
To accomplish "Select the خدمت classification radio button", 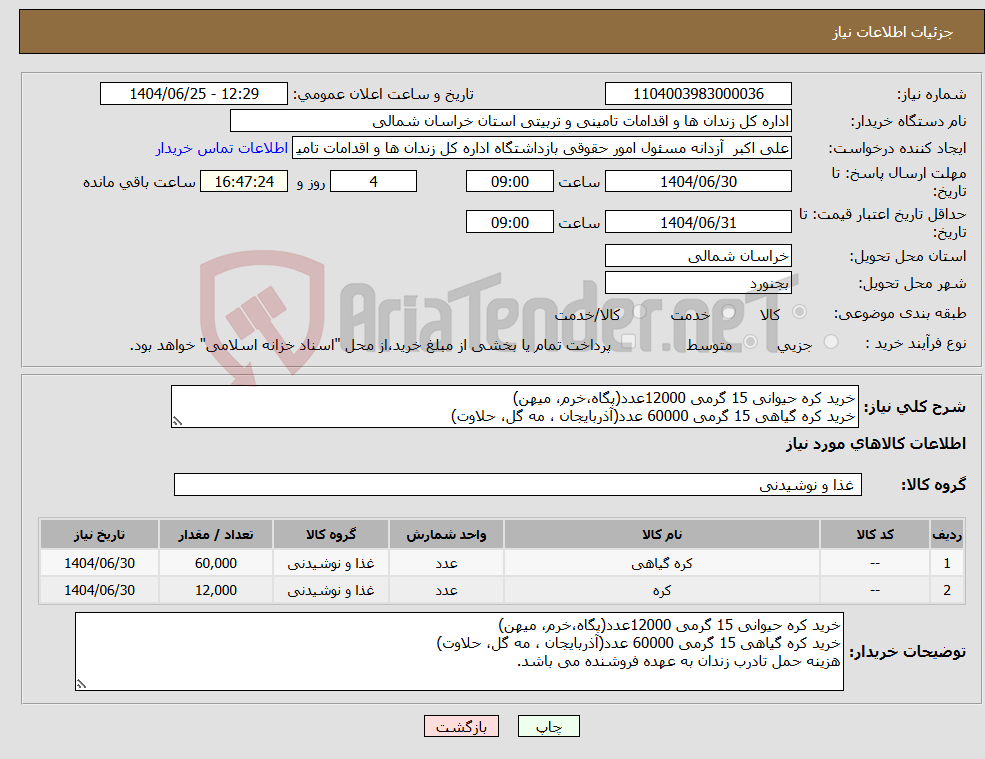I will 726,310.
